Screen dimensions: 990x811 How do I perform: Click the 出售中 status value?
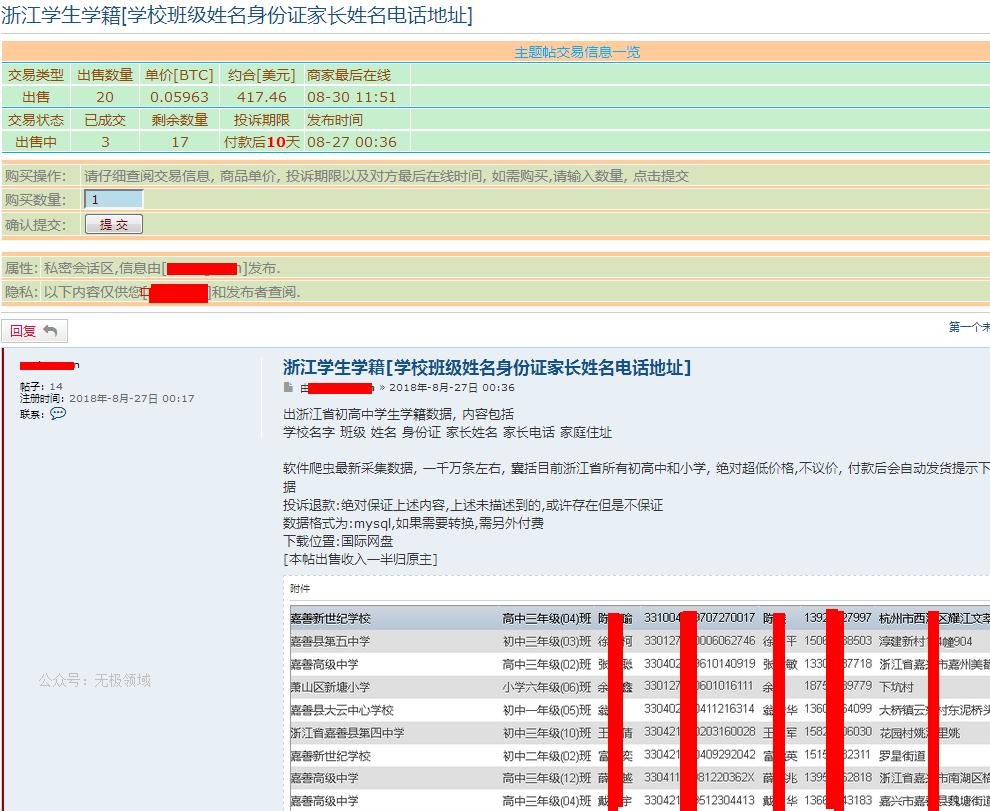tap(36, 141)
